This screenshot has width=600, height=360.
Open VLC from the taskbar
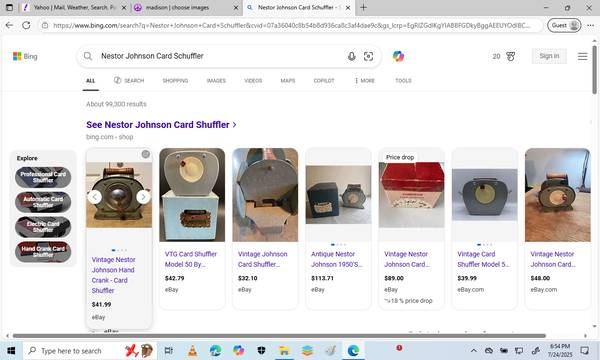[192, 350]
